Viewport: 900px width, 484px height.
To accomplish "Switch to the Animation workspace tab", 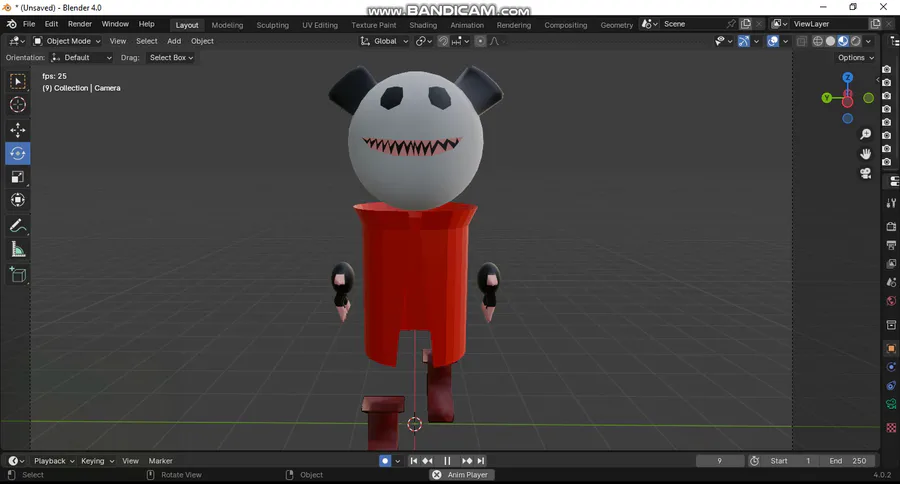I will [x=467, y=25].
